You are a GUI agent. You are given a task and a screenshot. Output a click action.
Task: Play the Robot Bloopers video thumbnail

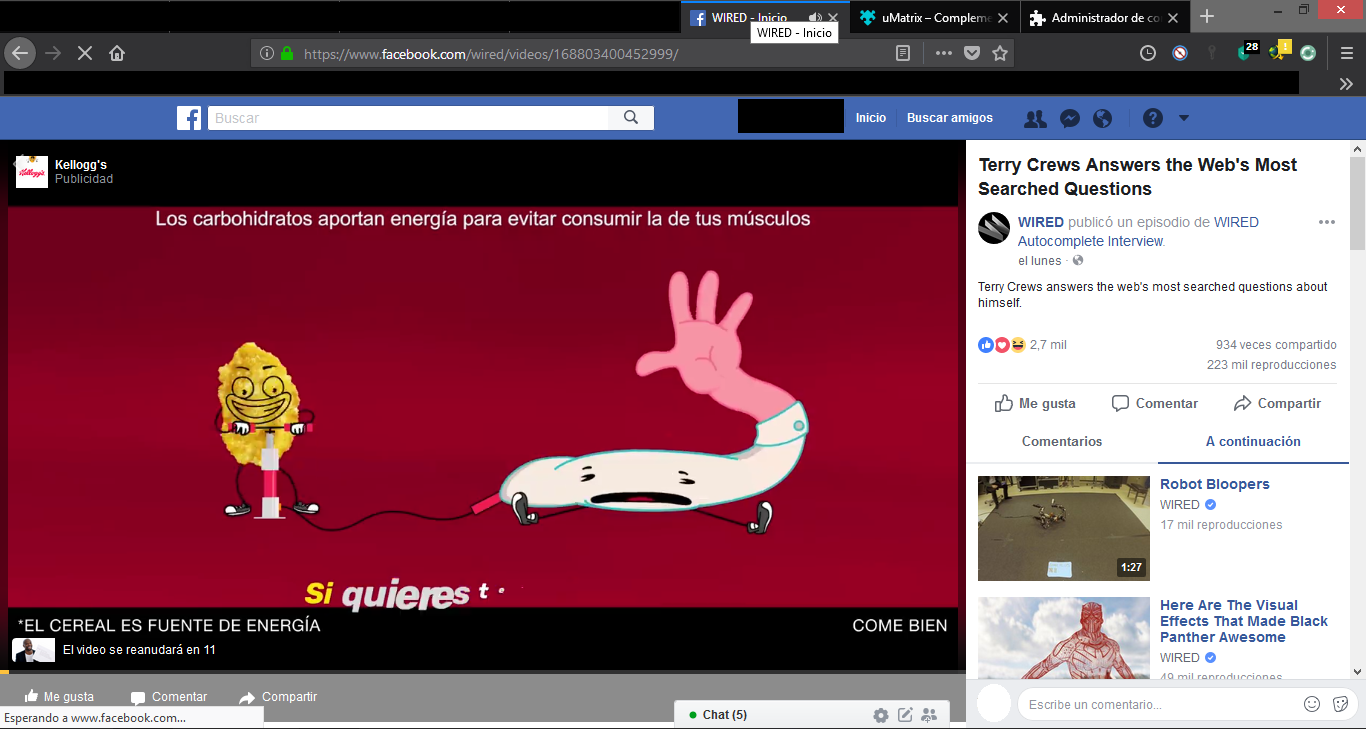[1064, 529]
